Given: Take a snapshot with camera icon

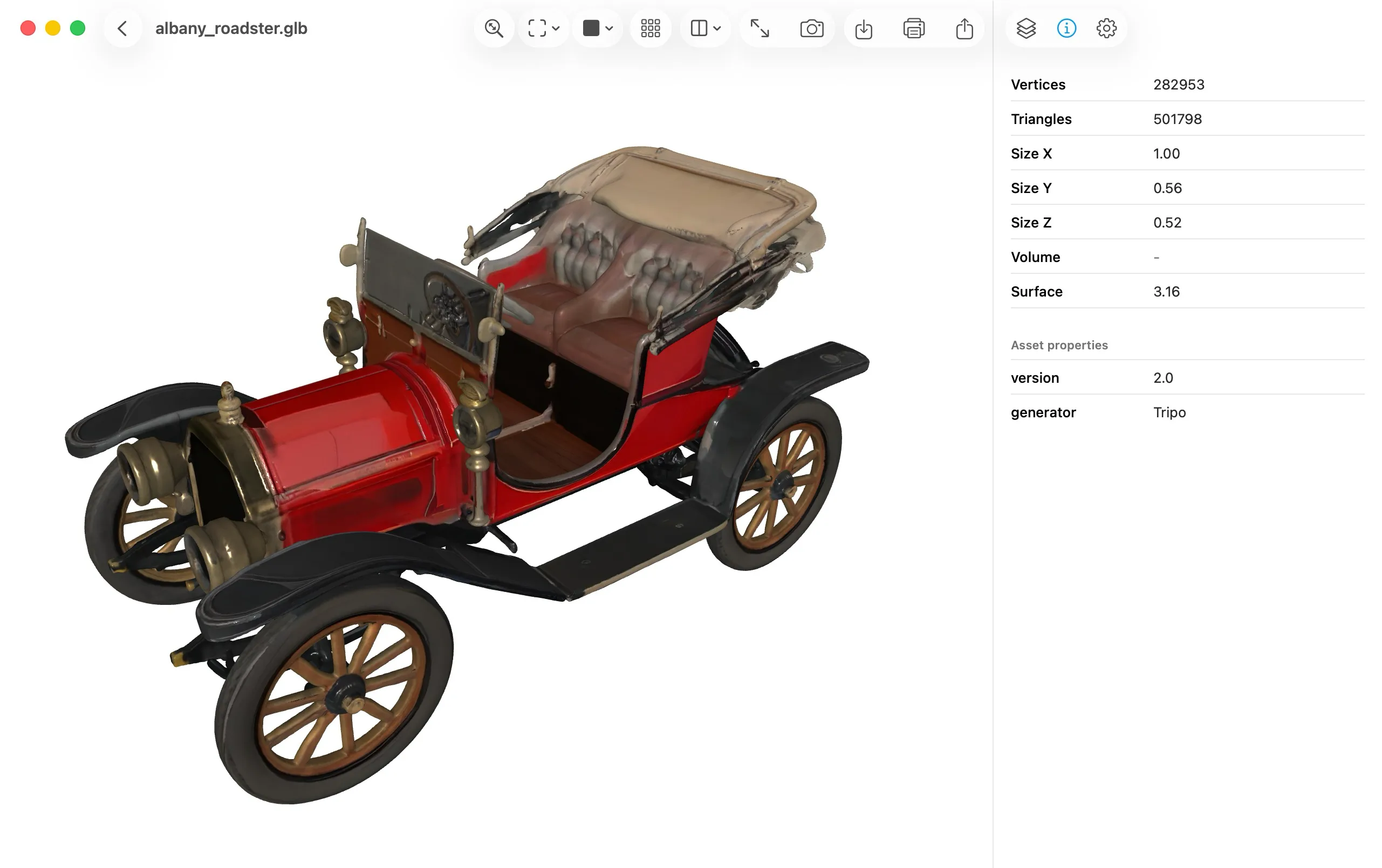Looking at the screenshot, I should click(x=811, y=28).
